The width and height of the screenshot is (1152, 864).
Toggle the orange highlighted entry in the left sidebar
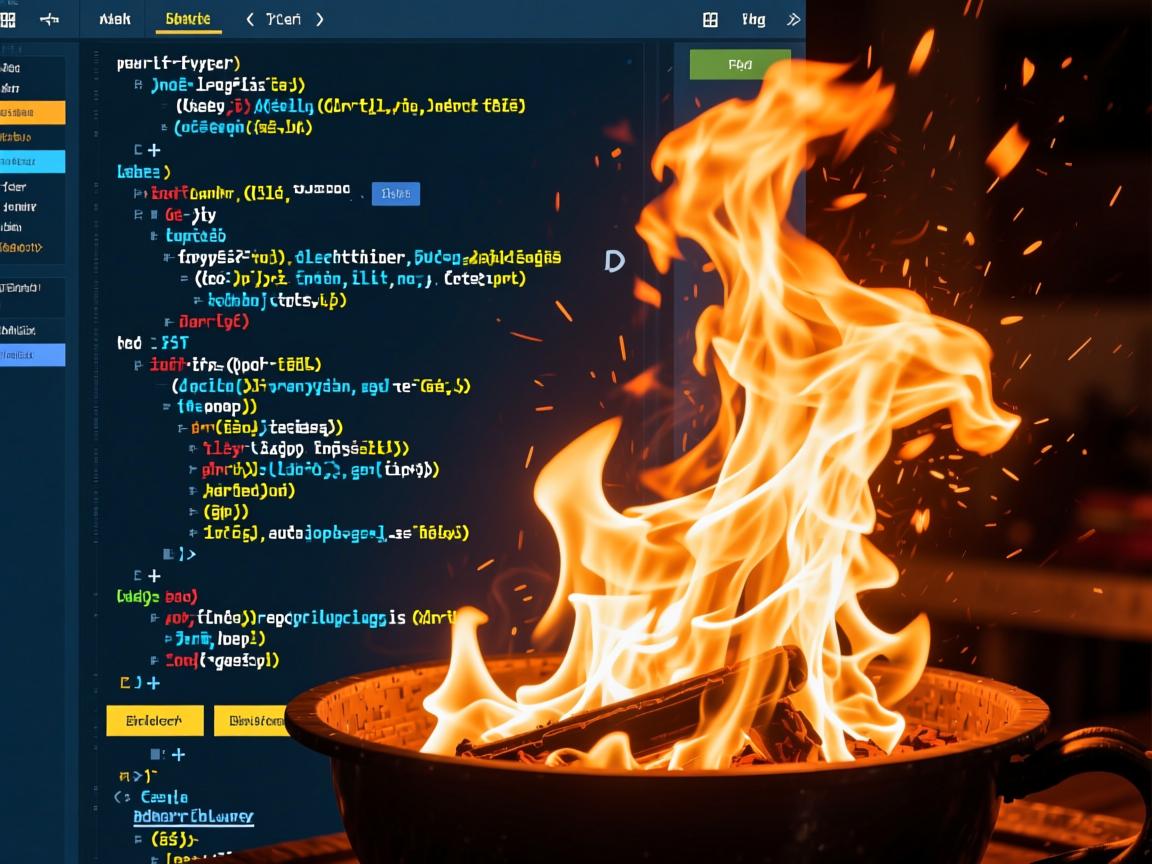pyautogui.click(x=32, y=112)
